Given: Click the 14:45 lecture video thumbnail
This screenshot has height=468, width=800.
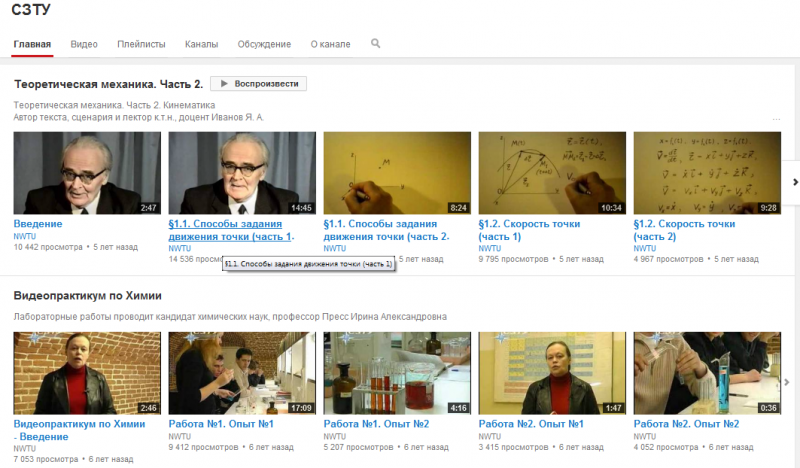Looking at the screenshot, I should [242, 173].
